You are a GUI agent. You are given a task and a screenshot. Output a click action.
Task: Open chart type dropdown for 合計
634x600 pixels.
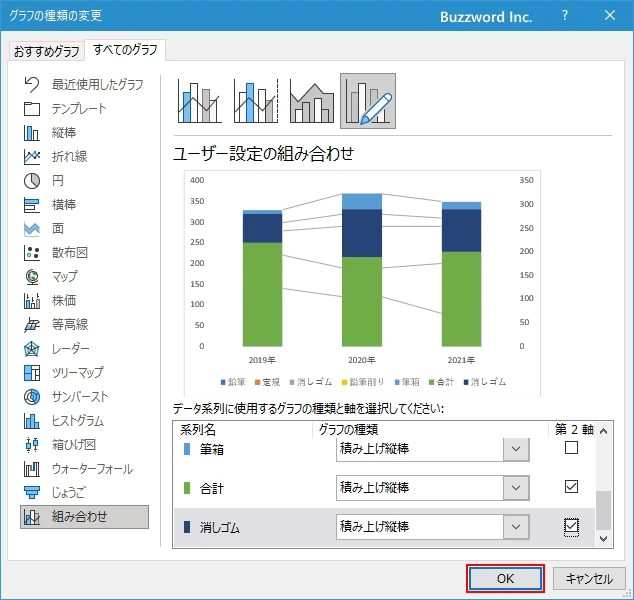click(x=516, y=488)
